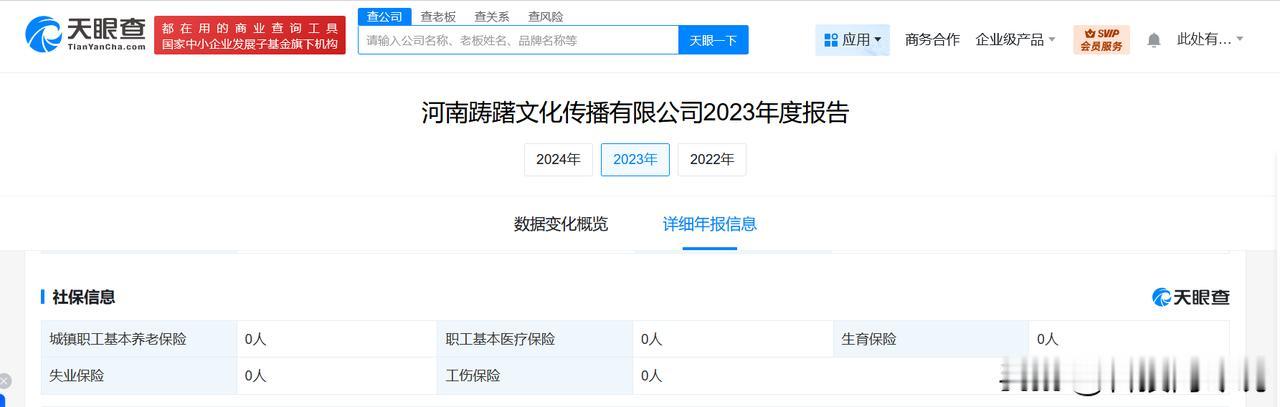1280x407 pixels.
Task: Open the user account dropdown 此处有…
Action: tap(1211, 40)
